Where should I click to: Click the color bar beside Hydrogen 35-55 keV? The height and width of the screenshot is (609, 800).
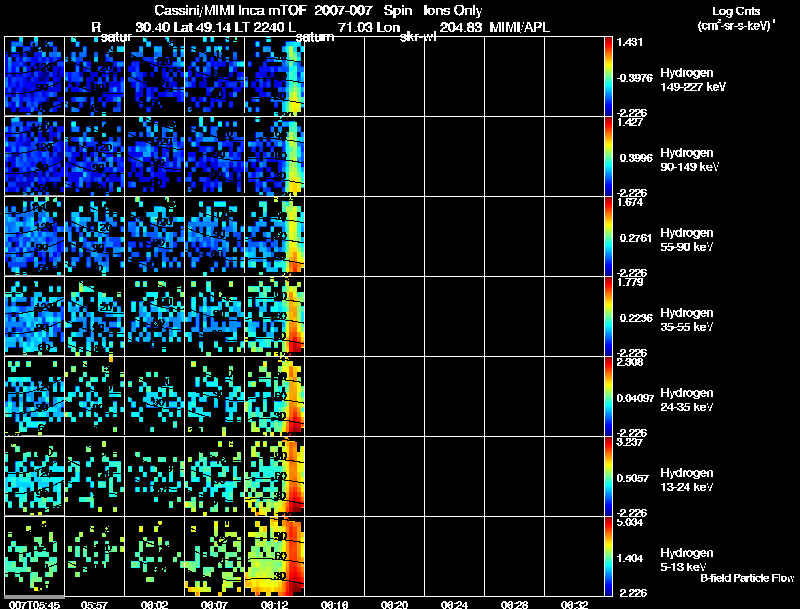[x=610, y=317]
